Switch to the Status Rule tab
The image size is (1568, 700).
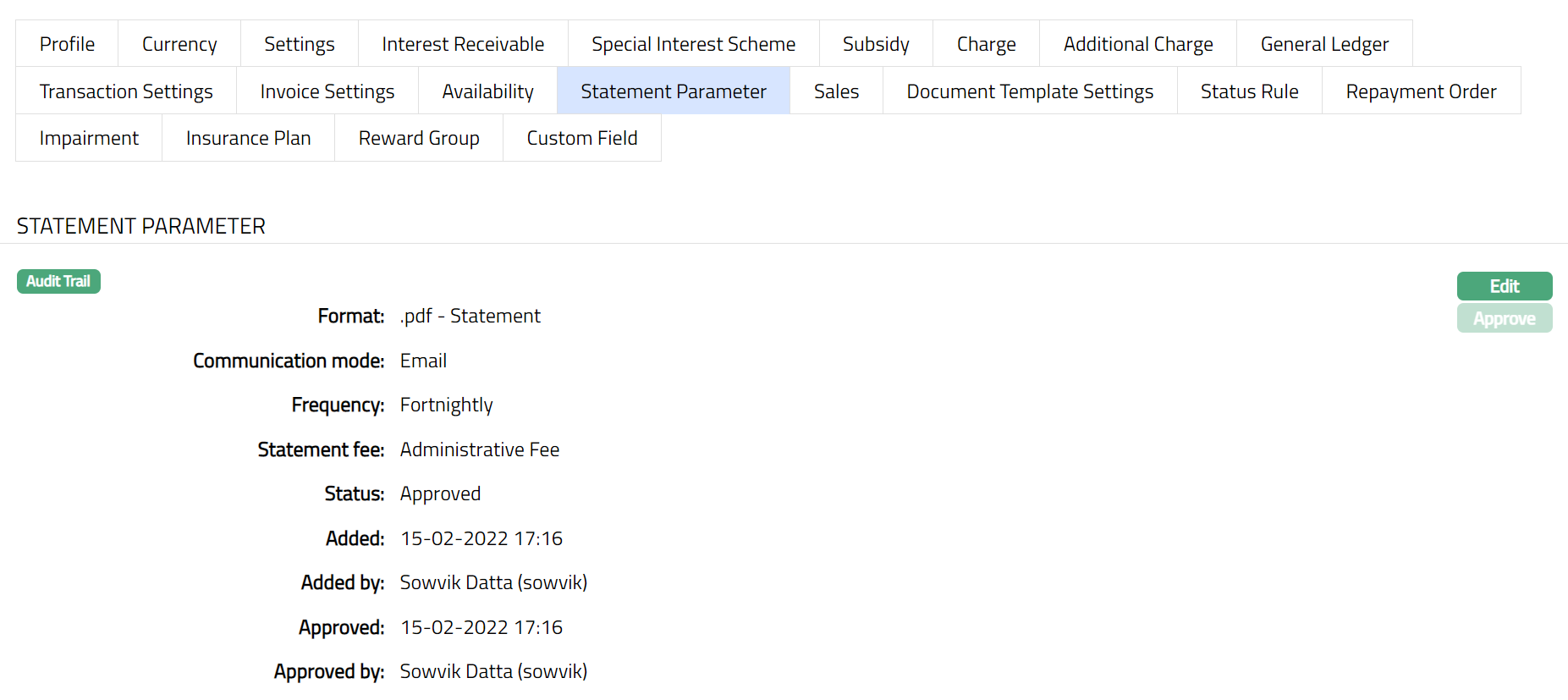[1249, 91]
